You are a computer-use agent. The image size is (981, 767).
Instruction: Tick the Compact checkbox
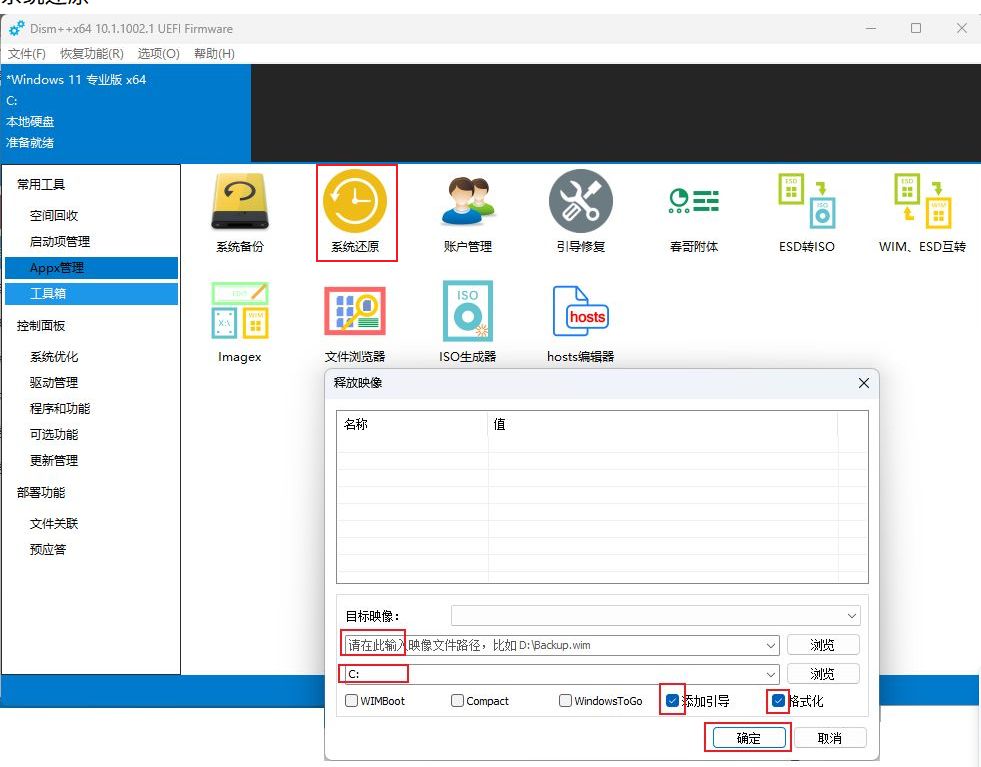click(457, 701)
